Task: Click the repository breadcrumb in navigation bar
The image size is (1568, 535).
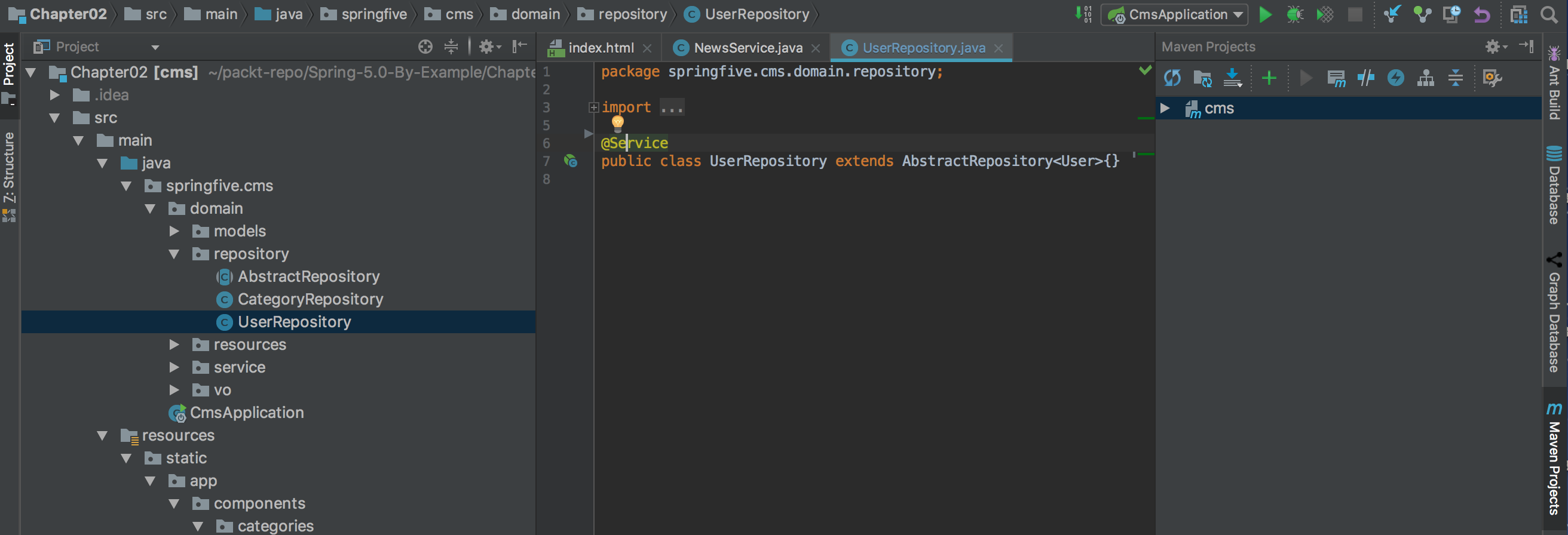Action: click(632, 14)
